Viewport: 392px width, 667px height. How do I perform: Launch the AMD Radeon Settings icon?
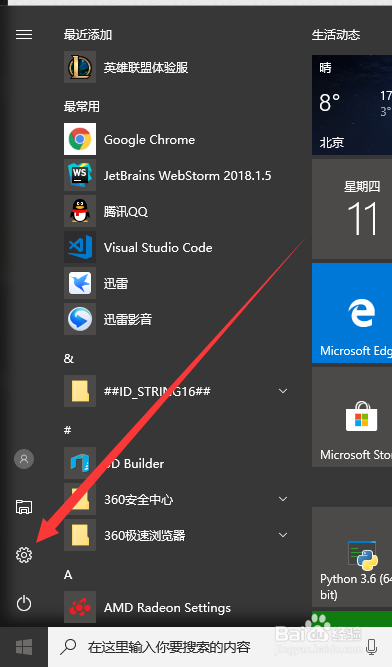pyautogui.click(x=80, y=607)
